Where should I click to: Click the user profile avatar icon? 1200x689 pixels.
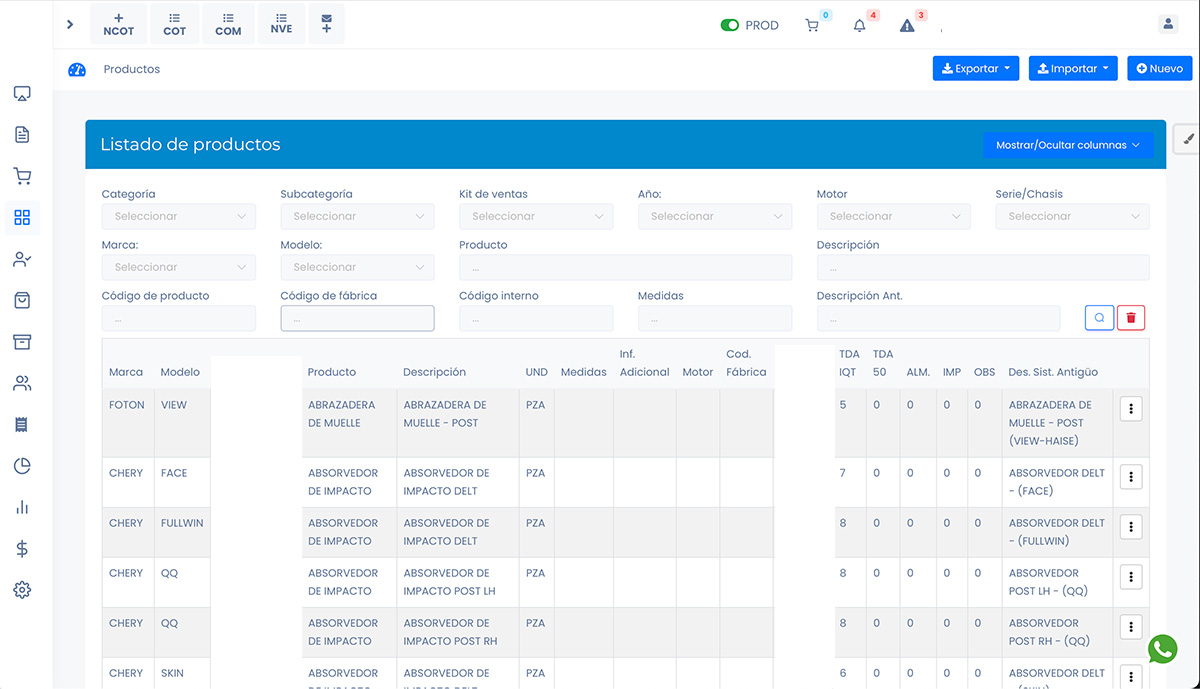pyautogui.click(x=1167, y=25)
